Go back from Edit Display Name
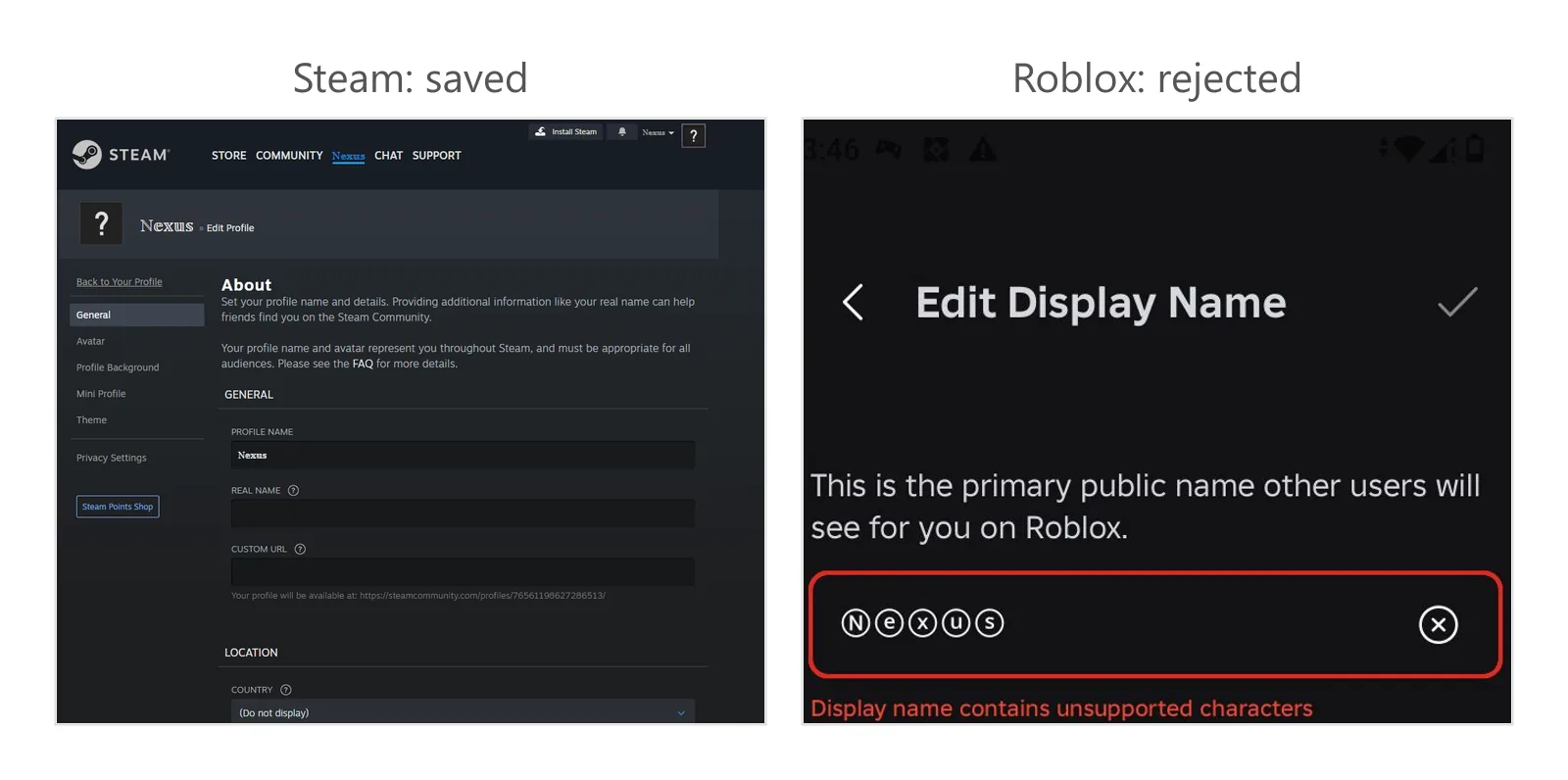The height and width of the screenshot is (780, 1568). (x=854, y=302)
